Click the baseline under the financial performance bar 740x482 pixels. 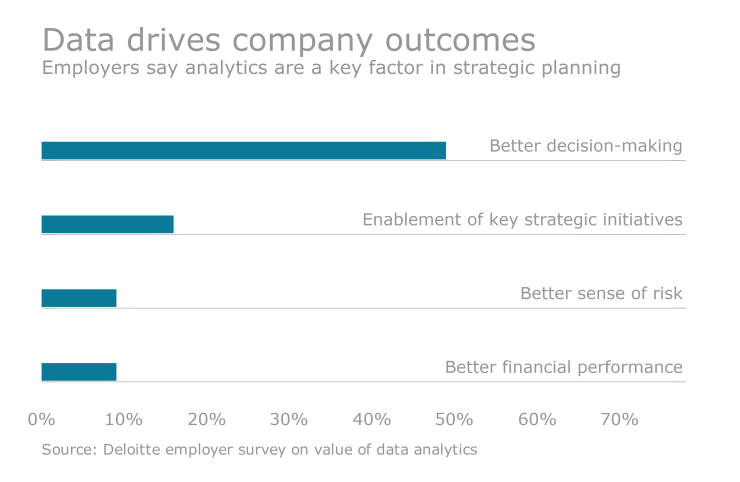coord(400,382)
